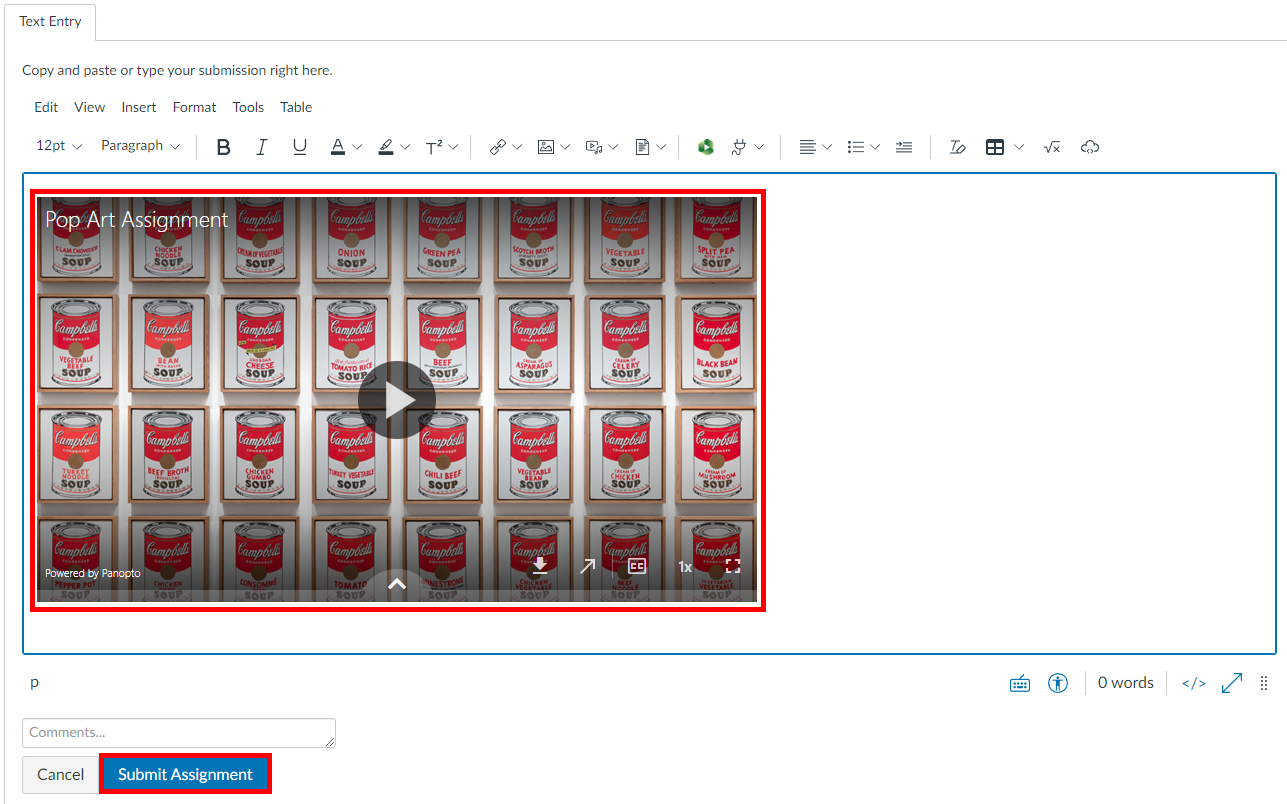This screenshot has width=1287, height=804.
Task: Open the equation editor icon
Action: (1051, 146)
